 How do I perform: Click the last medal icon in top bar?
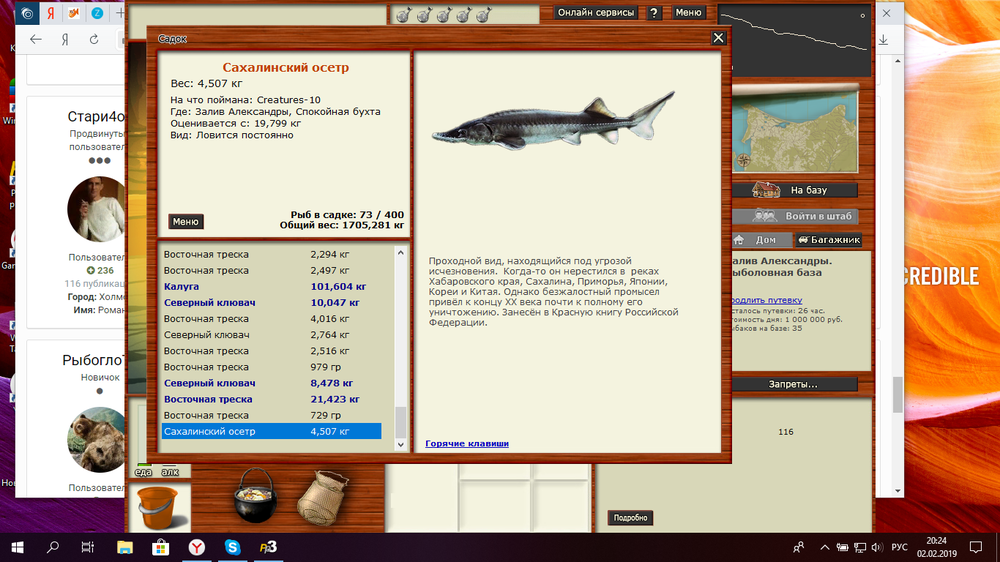[484, 15]
